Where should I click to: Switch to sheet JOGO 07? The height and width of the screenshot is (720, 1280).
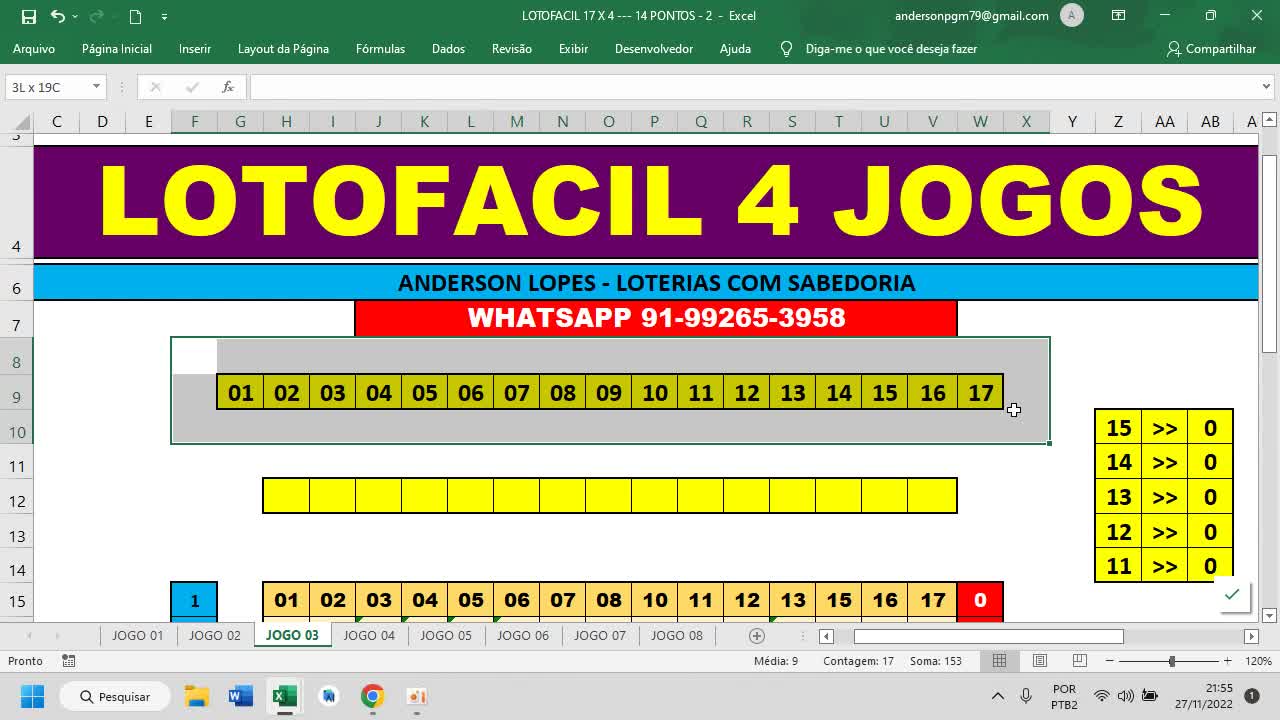[600, 635]
